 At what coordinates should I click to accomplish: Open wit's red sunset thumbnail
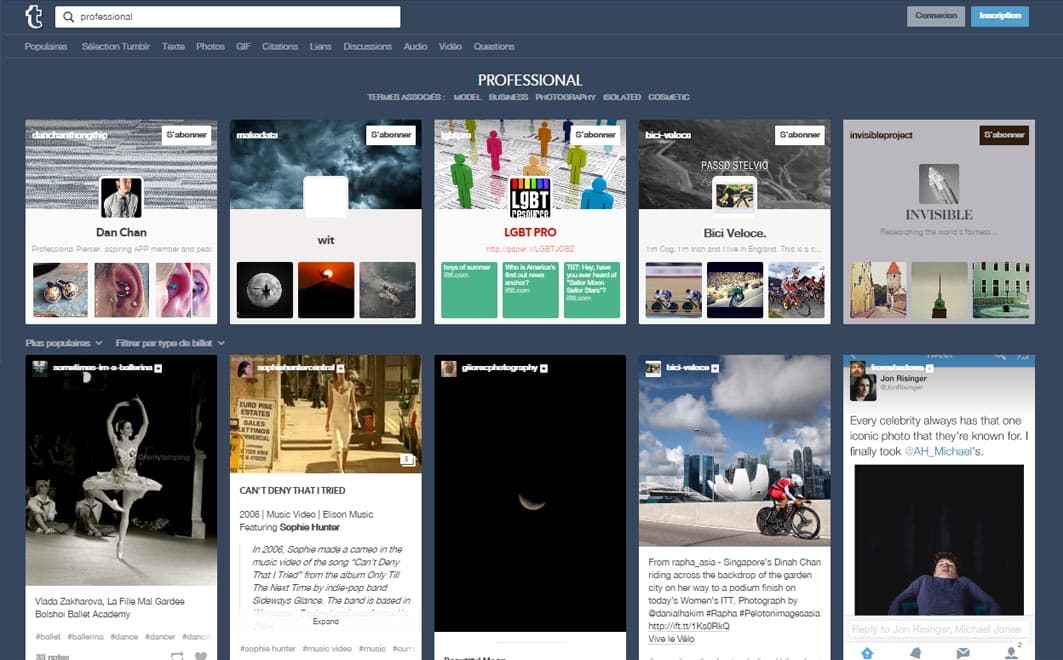326,290
